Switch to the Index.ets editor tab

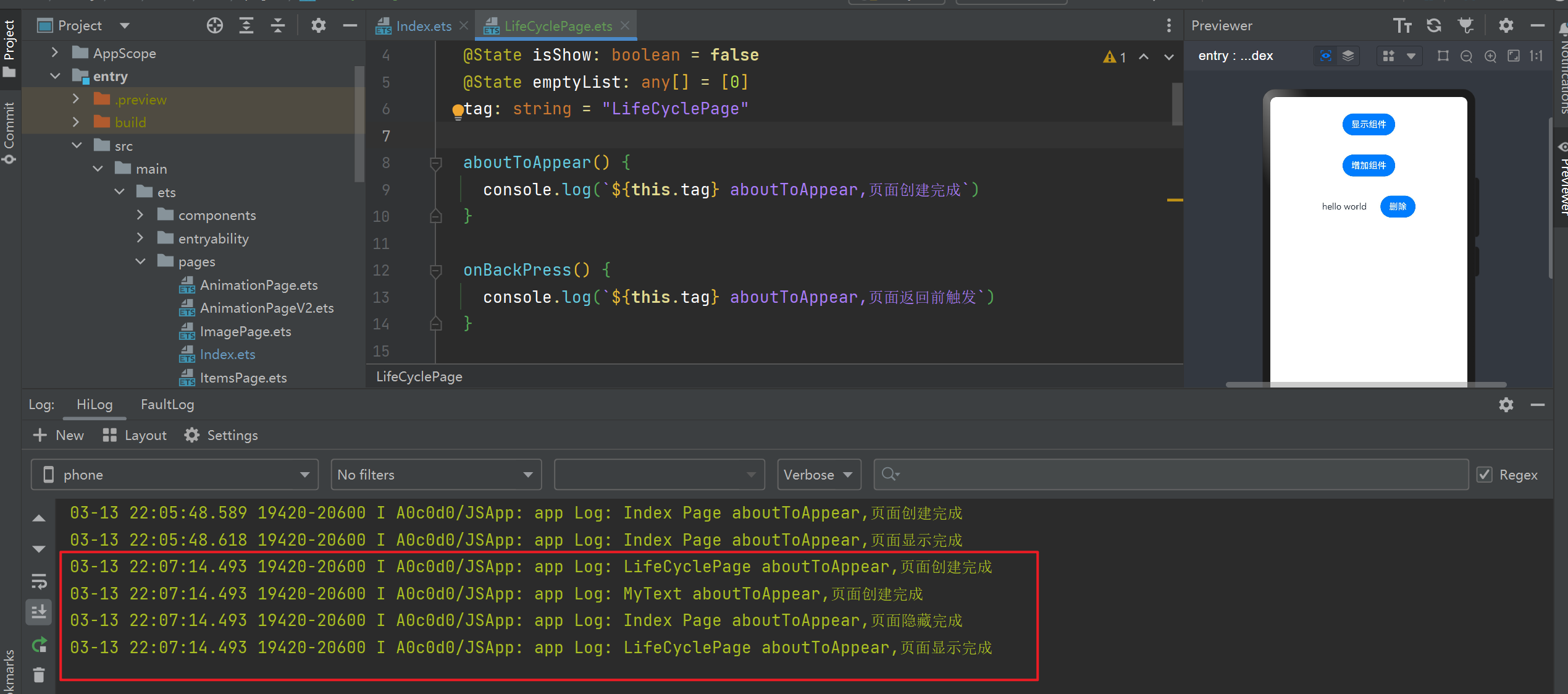(423, 26)
